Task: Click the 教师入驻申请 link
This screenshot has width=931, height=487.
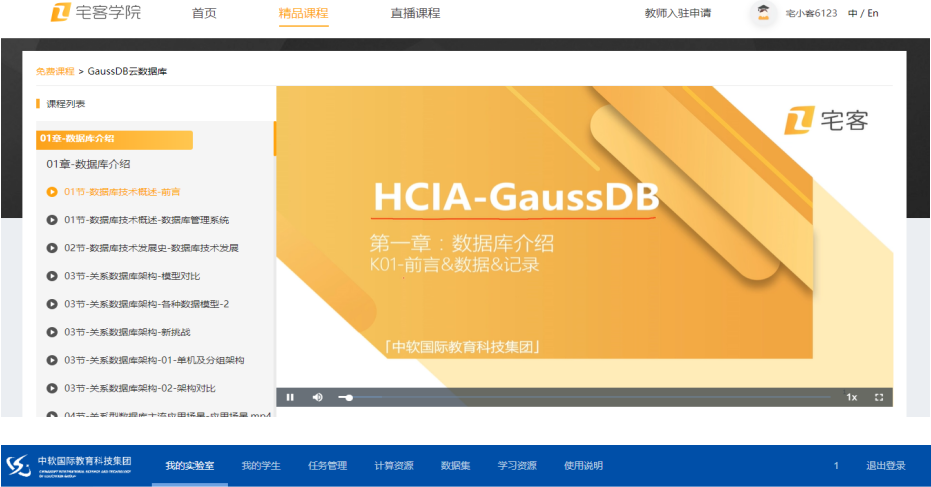Action: tap(677, 13)
